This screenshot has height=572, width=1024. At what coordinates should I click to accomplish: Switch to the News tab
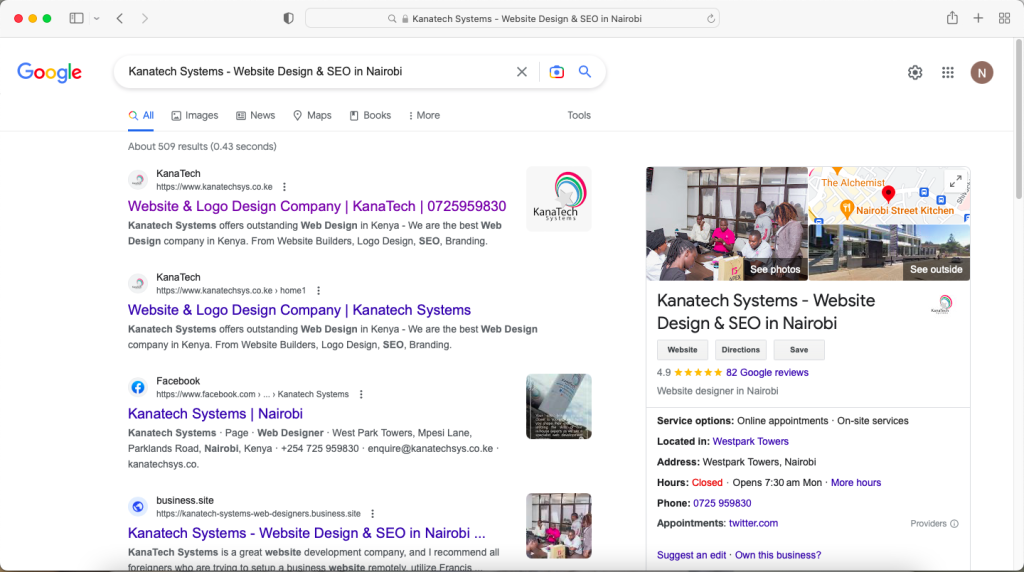255,116
